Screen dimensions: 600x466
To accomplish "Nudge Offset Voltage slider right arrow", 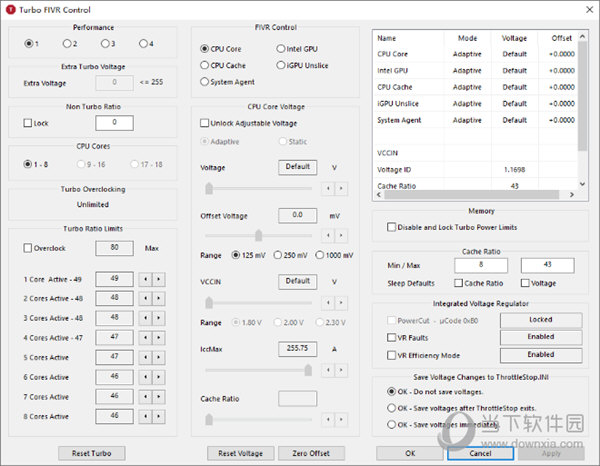I will (341, 235).
